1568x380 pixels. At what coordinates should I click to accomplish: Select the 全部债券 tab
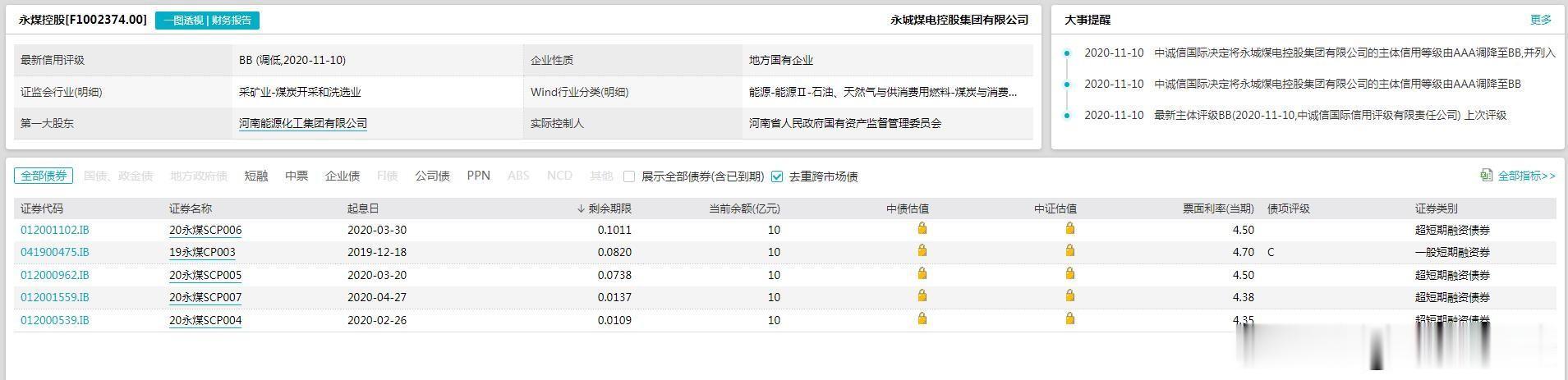(44, 176)
